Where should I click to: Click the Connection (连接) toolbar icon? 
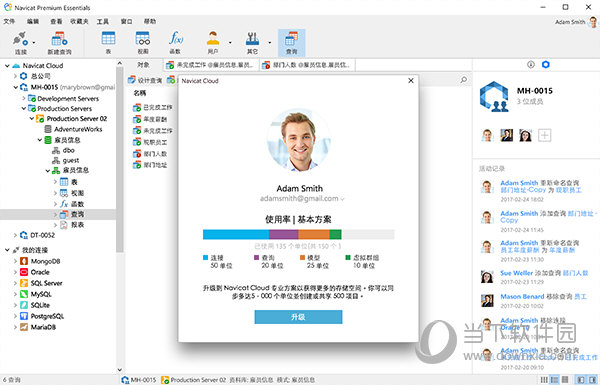(20, 42)
